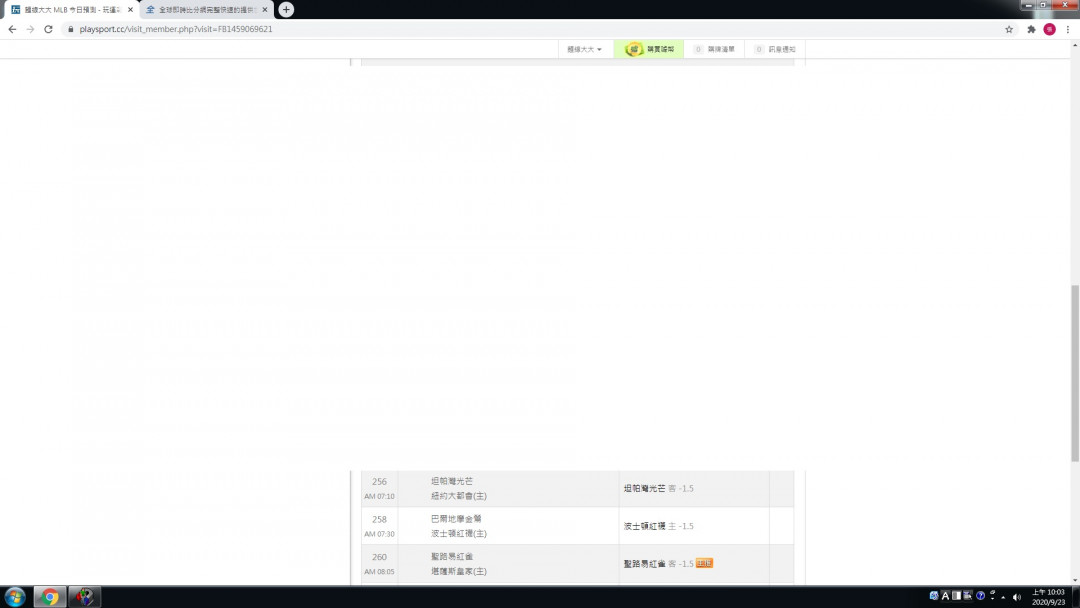Go back to the previous page
The height and width of the screenshot is (608, 1080).
[12, 29]
